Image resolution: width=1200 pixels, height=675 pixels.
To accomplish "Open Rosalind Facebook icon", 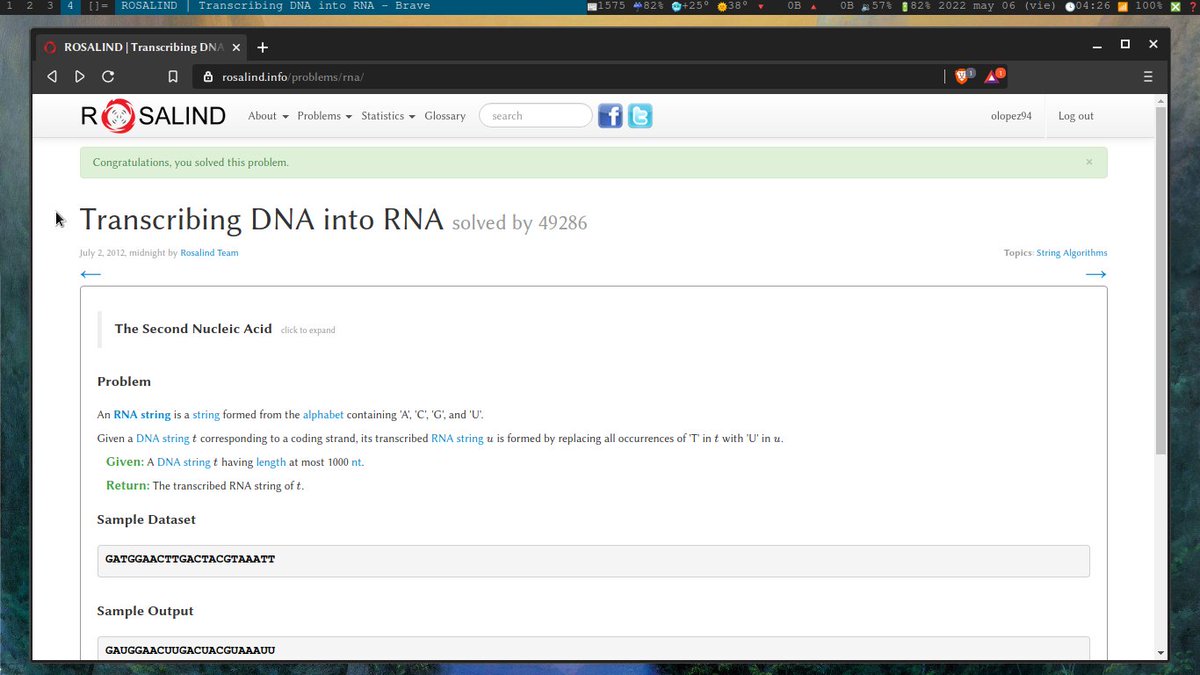I will (x=610, y=116).
